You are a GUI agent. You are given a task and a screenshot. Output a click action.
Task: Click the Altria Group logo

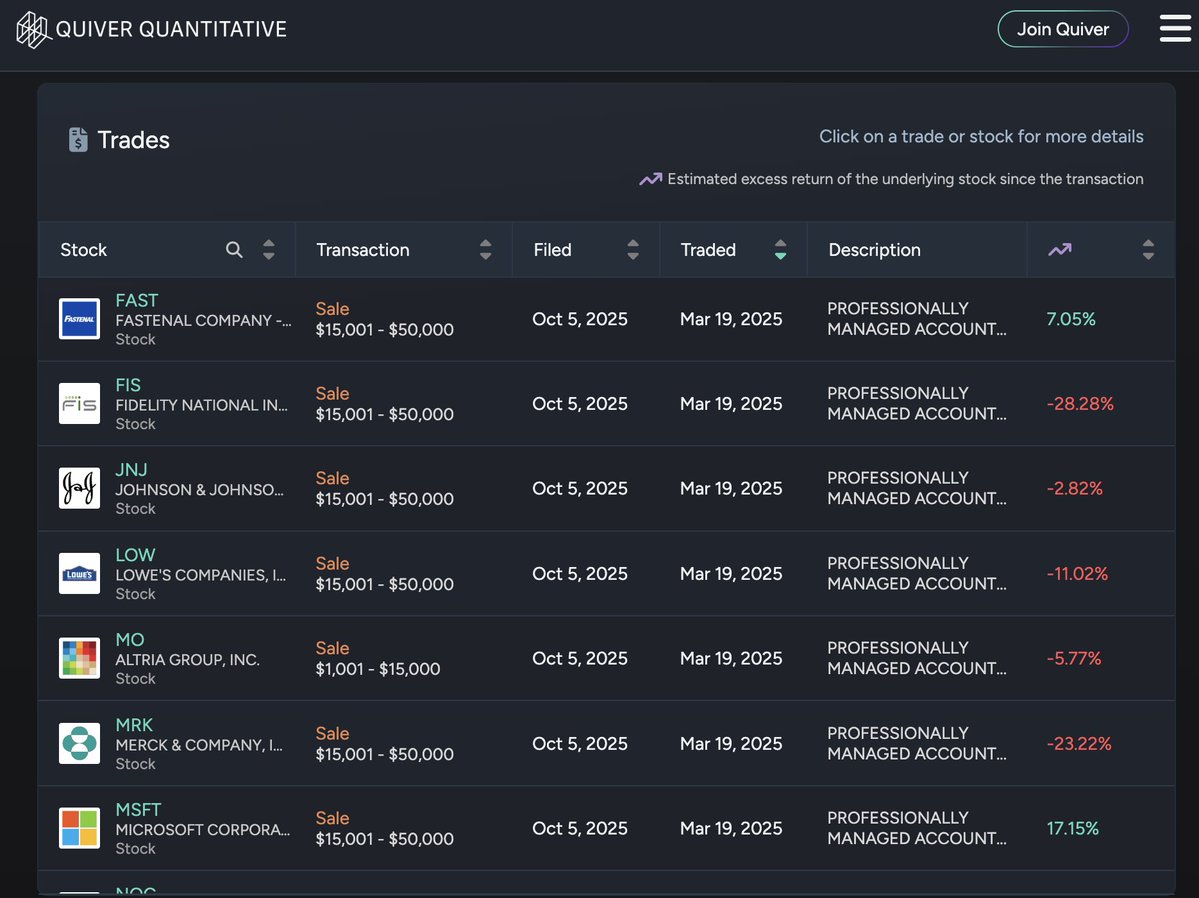click(80, 659)
